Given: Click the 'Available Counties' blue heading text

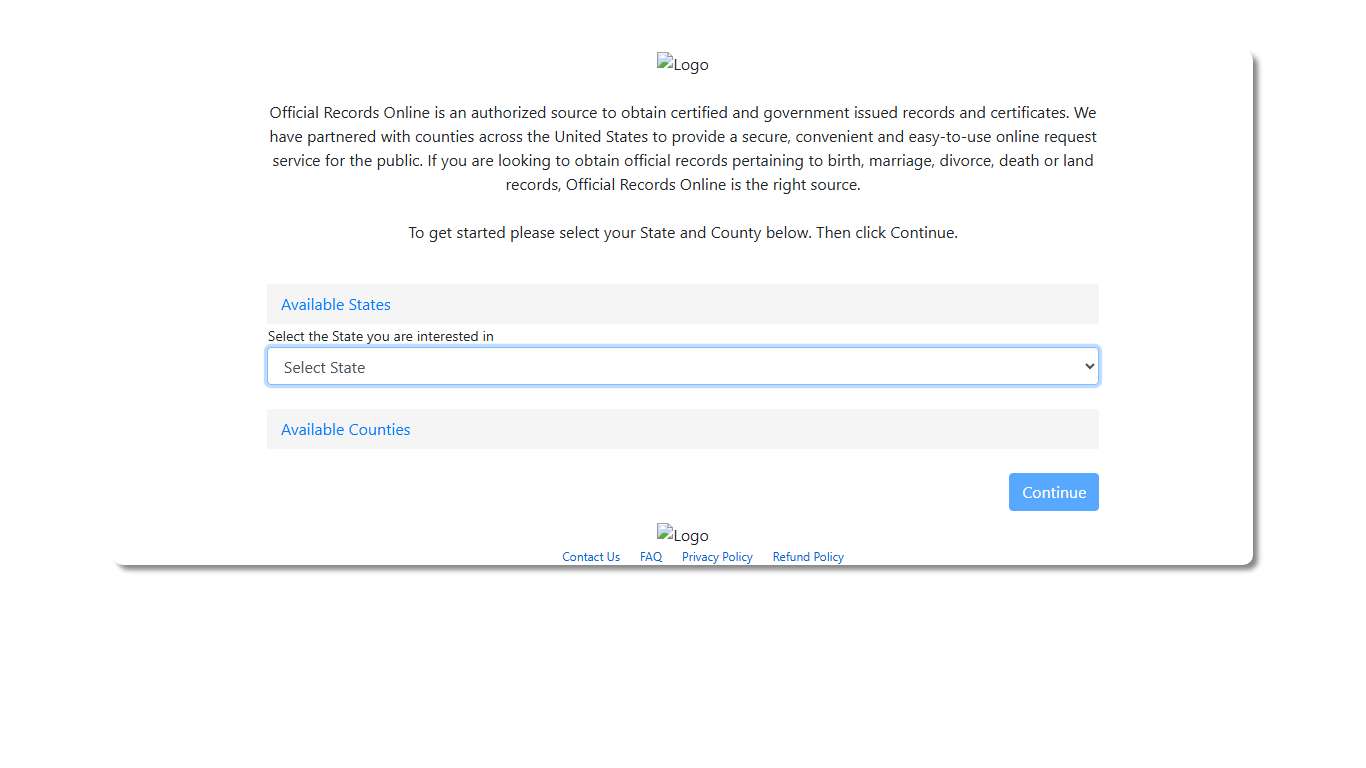Looking at the screenshot, I should pos(346,429).
